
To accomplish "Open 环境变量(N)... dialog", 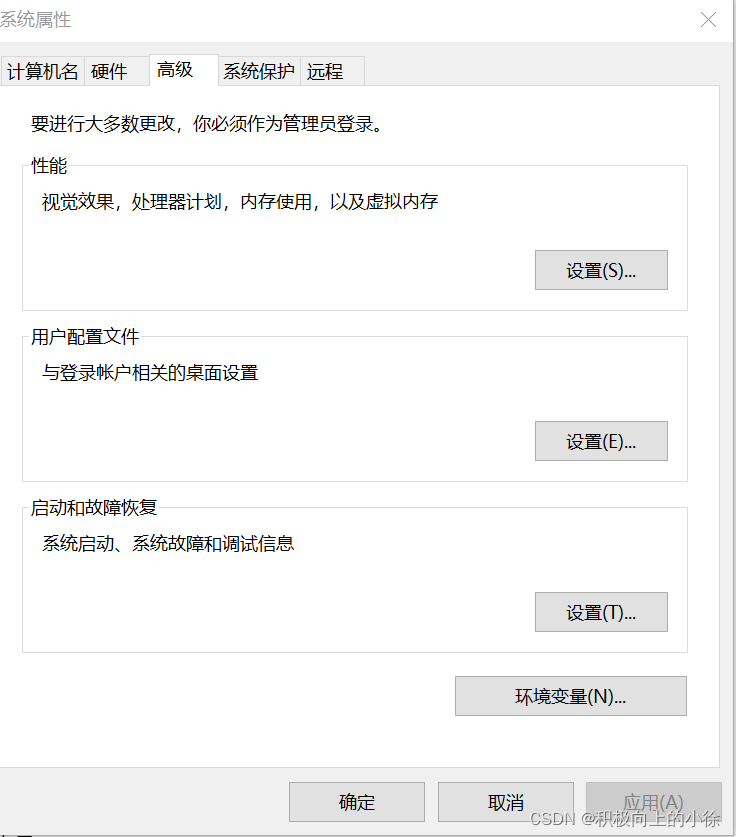I will (x=571, y=696).
